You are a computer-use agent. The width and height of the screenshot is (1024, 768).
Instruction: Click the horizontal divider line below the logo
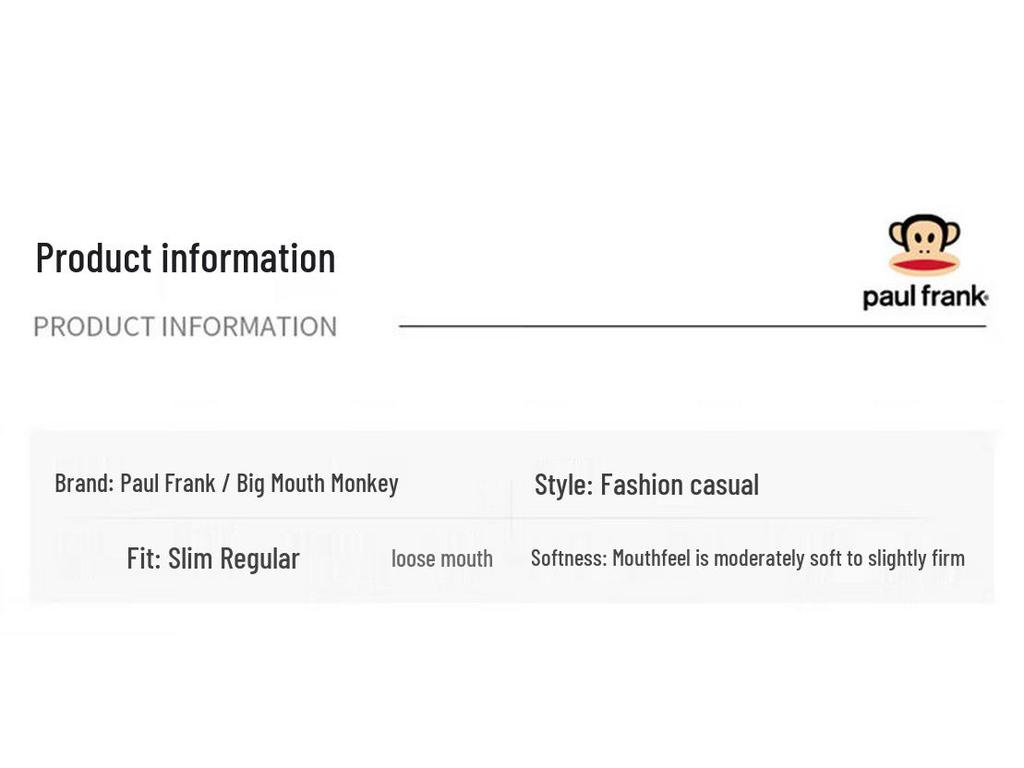pyautogui.click(x=690, y=326)
